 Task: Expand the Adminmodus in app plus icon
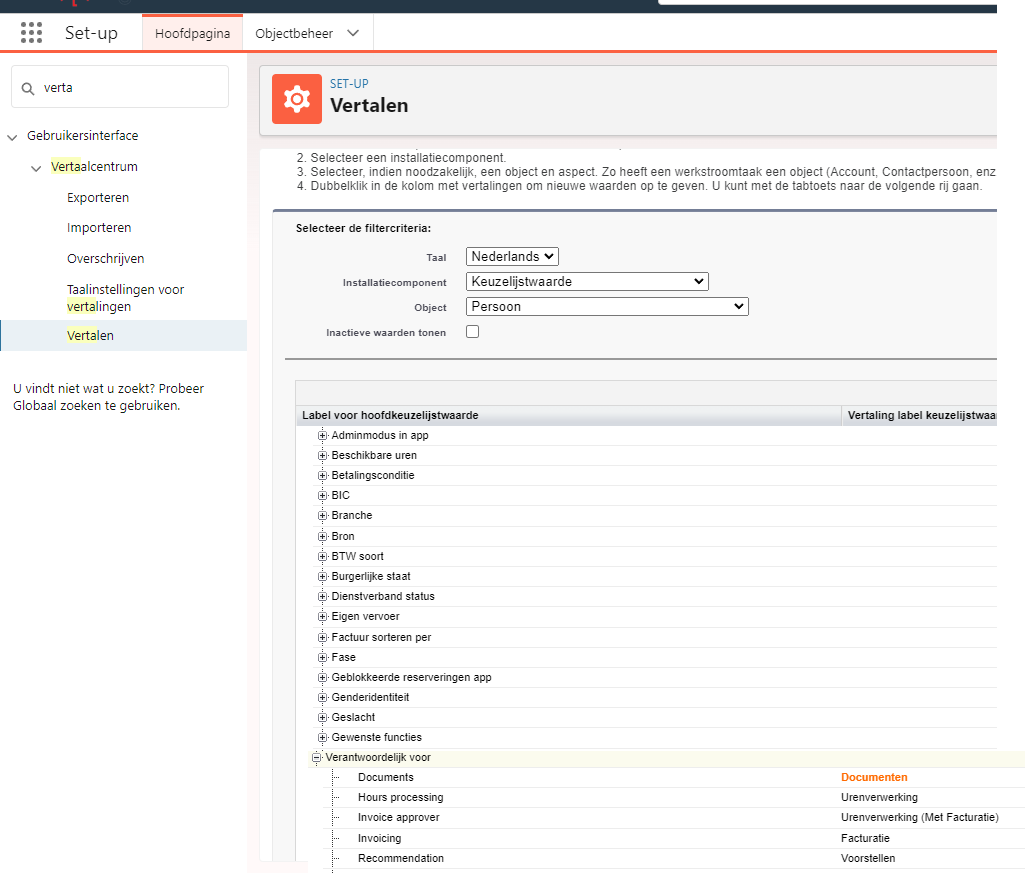coord(323,436)
